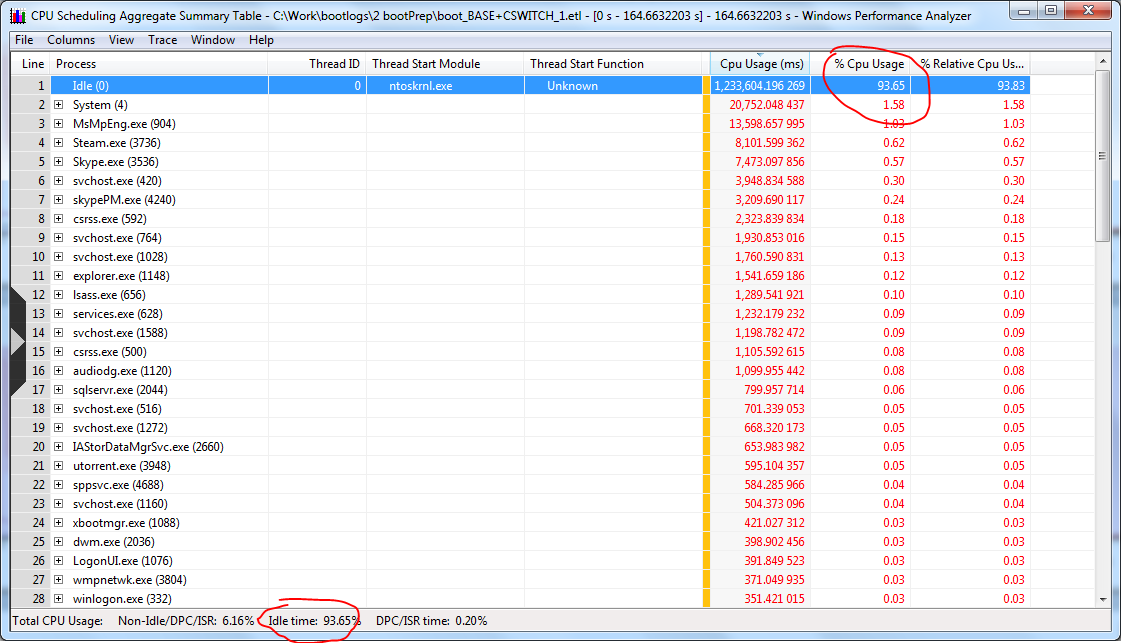Viewport: 1121px width, 643px height.
Task: Expand the System (4) process row
Action: pyautogui.click(x=59, y=105)
